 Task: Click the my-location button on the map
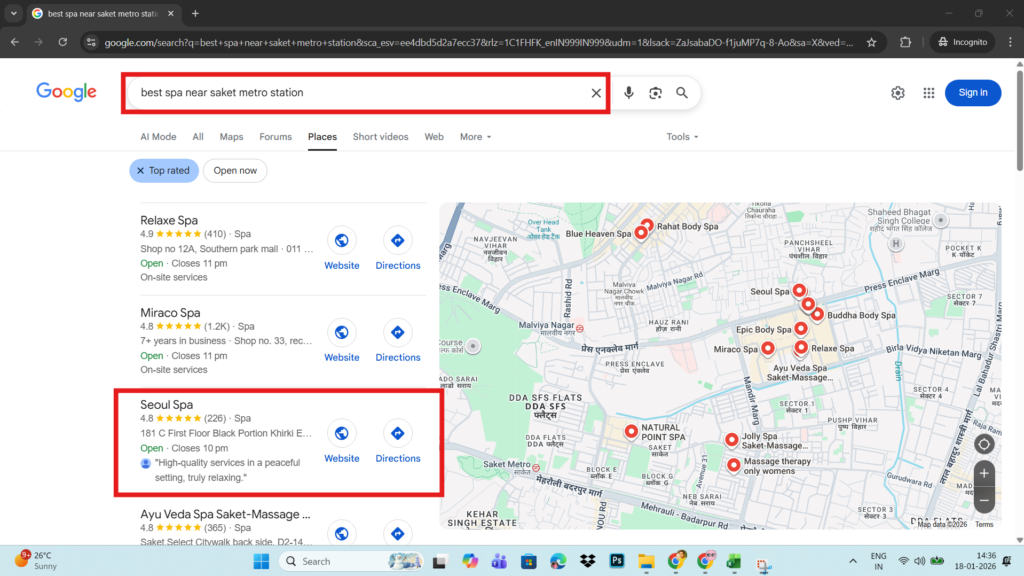tap(984, 443)
